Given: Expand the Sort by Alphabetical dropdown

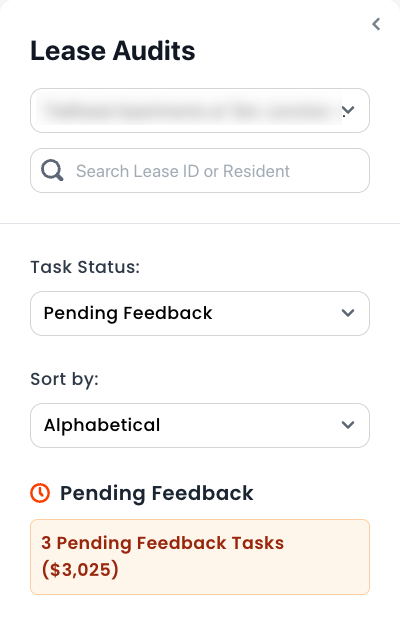Looking at the screenshot, I should [x=200, y=425].
